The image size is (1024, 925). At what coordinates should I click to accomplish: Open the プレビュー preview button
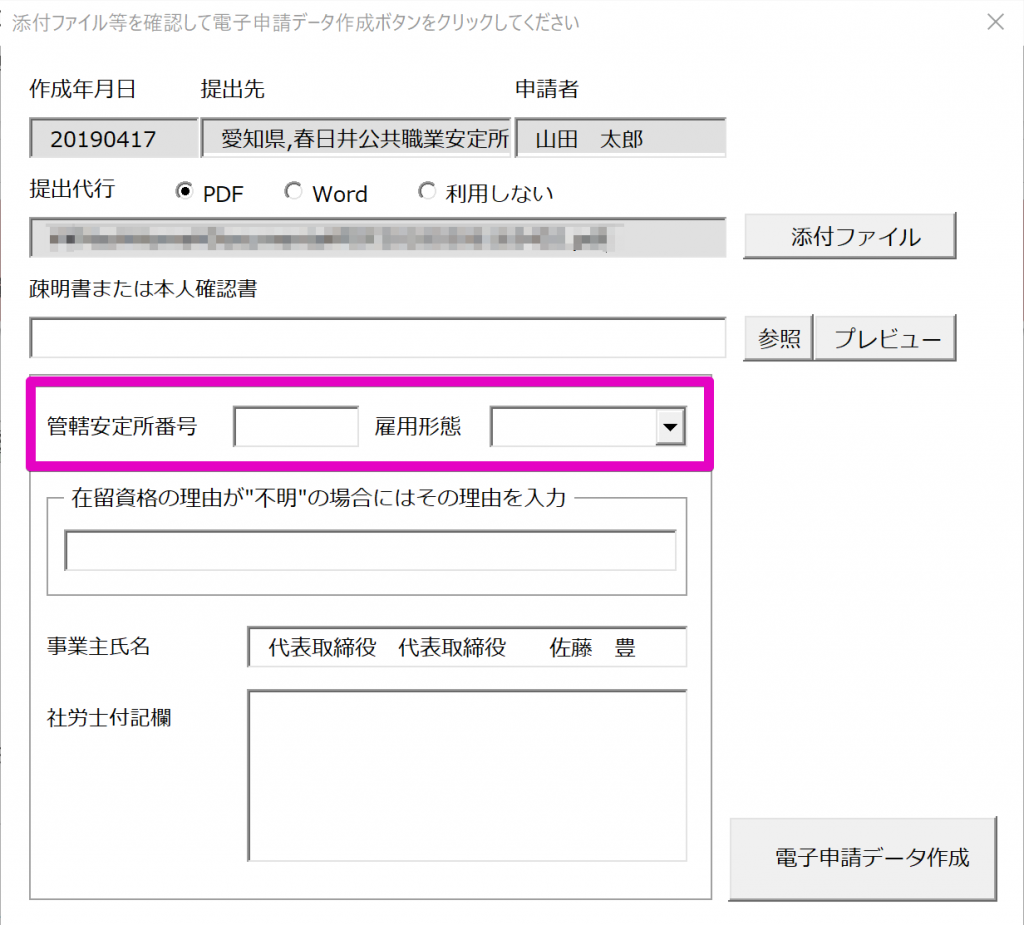coord(884,339)
